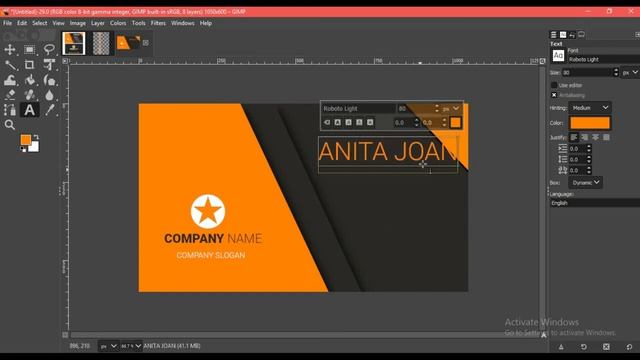
Task: Open font picker Aa icon
Action: (558, 55)
